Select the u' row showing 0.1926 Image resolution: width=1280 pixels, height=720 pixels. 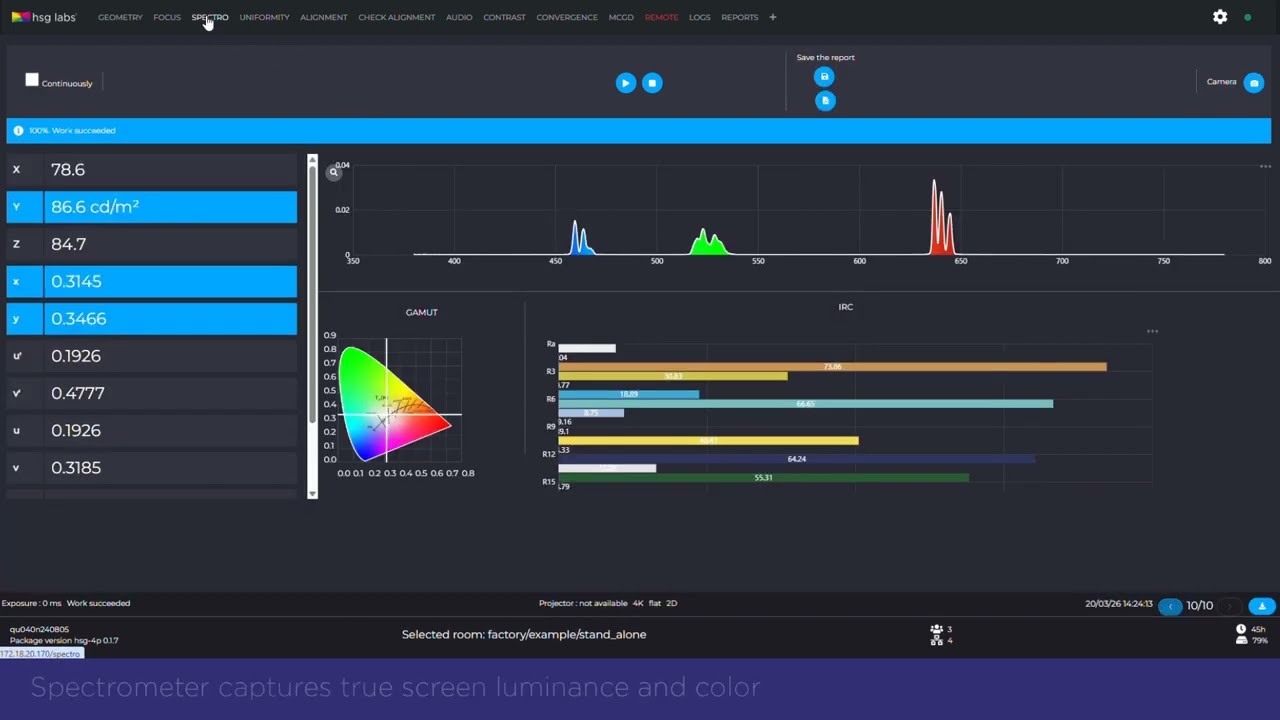click(152, 356)
